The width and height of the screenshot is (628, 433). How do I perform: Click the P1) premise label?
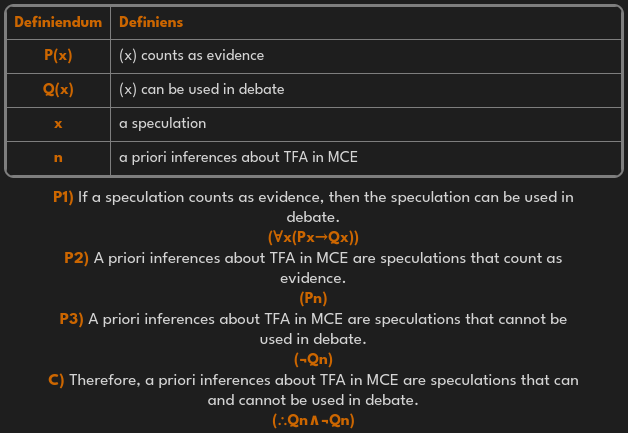click(x=63, y=197)
